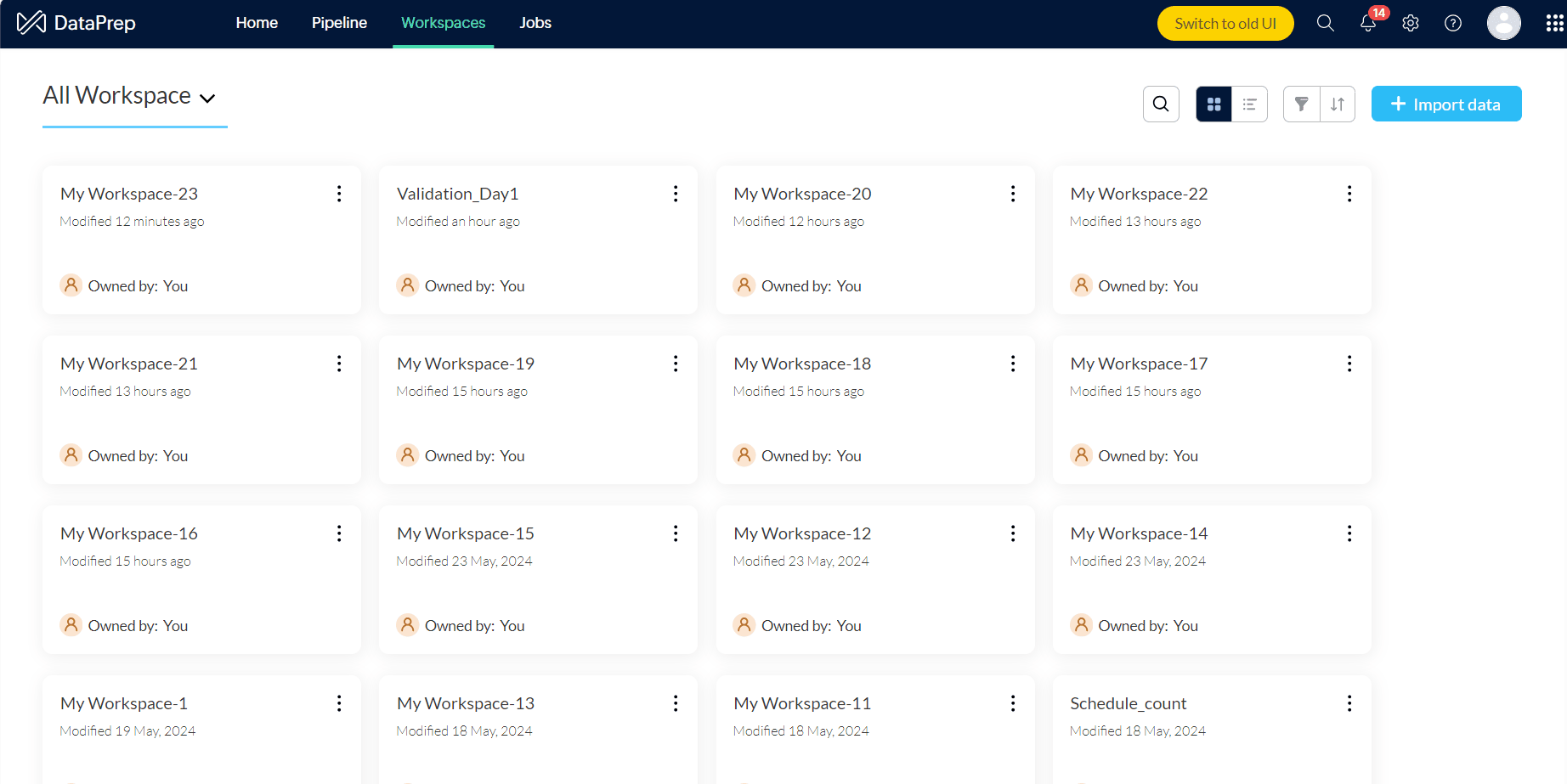Open the help question mark icon
The height and width of the screenshot is (784, 1567).
[1453, 23]
